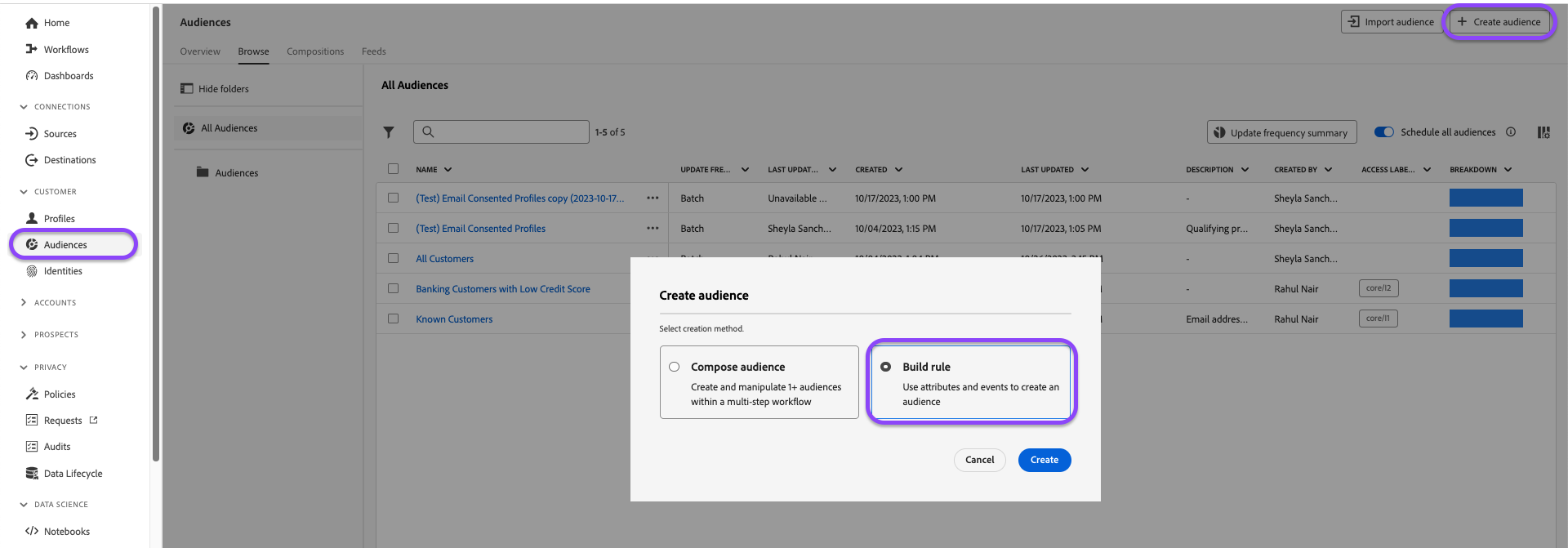Click breakdown bar for Known Customers
Viewport: 1568px width, 548px height.
click(1486, 319)
